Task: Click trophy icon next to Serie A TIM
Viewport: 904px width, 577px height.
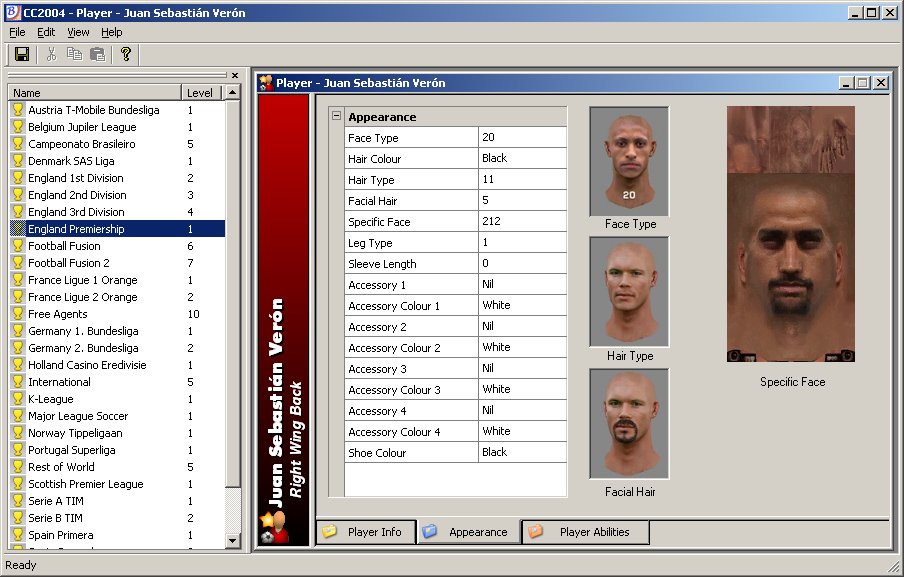Action: point(17,501)
